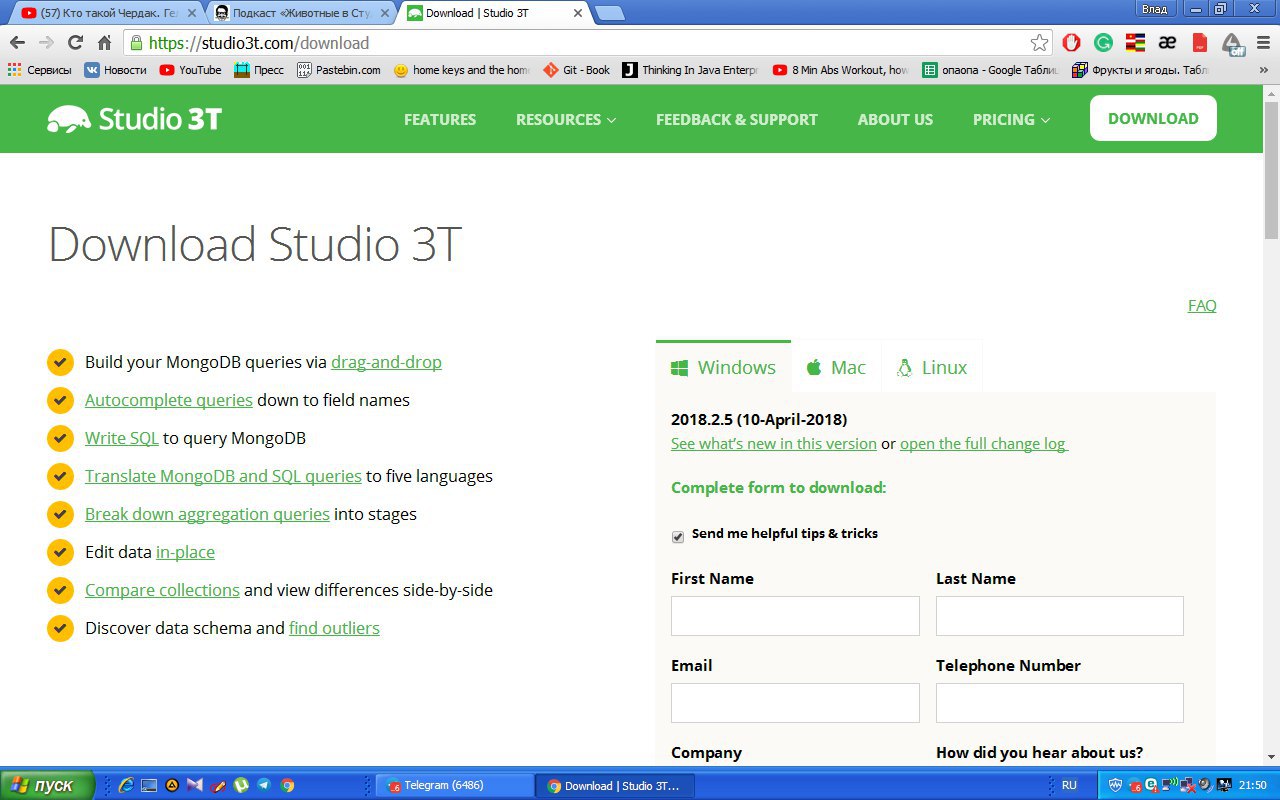This screenshot has width=1280, height=800.
Task: Click the Studio 3T logo
Action: (x=134, y=119)
